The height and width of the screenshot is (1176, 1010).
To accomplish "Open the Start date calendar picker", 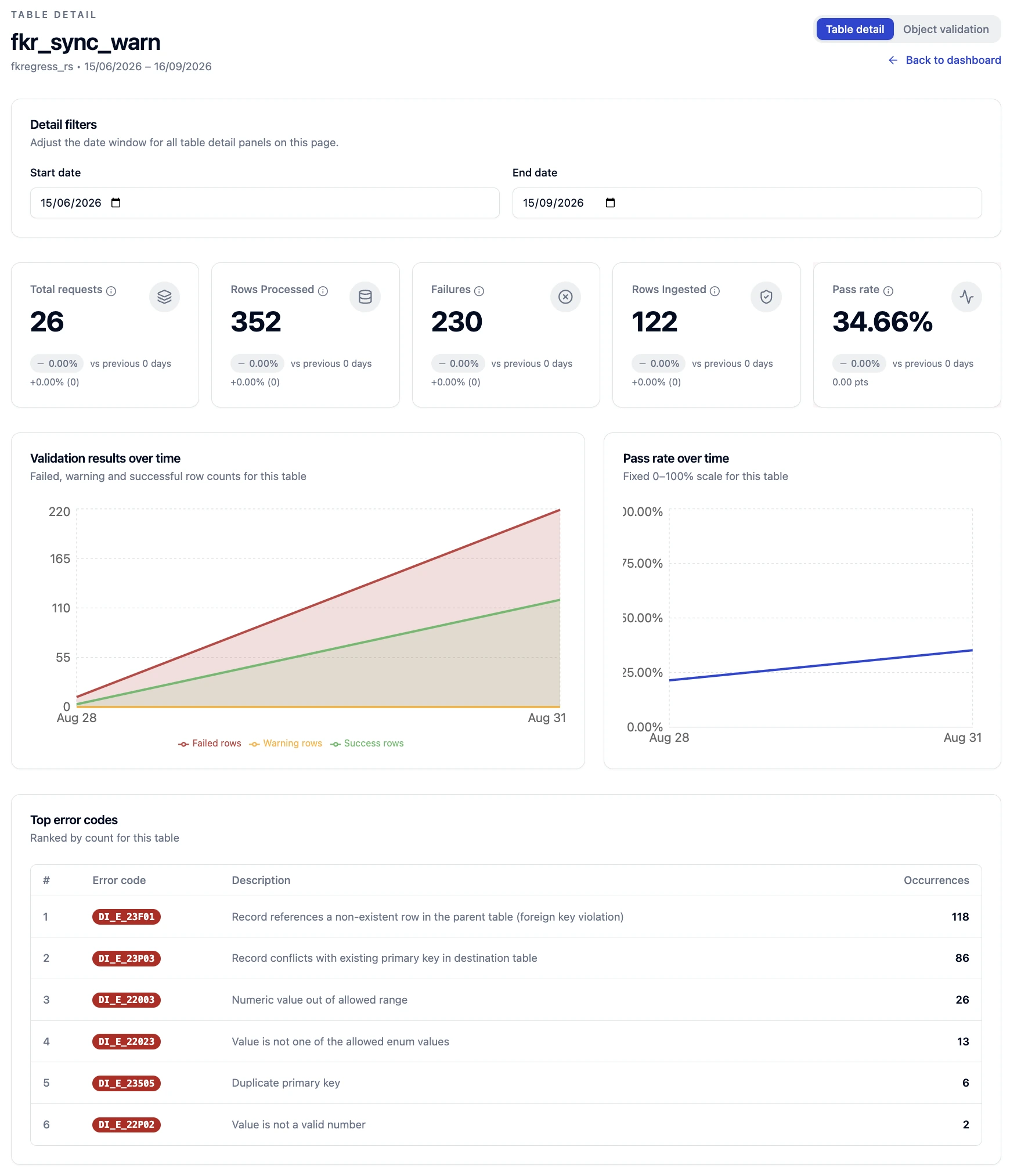I will pyautogui.click(x=116, y=203).
